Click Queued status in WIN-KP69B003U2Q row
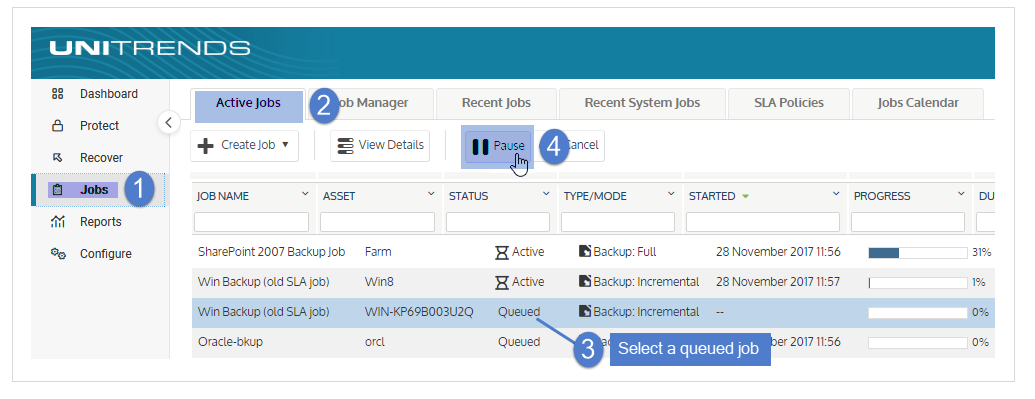The height and width of the screenshot is (399, 1035). pos(519,311)
